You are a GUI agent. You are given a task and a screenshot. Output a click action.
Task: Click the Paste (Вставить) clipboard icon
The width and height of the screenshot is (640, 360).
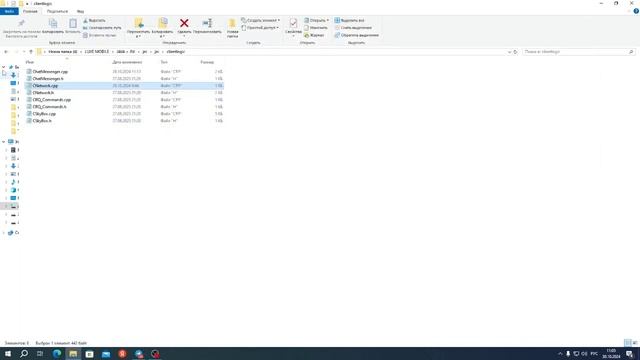click(x=73, y=23)
